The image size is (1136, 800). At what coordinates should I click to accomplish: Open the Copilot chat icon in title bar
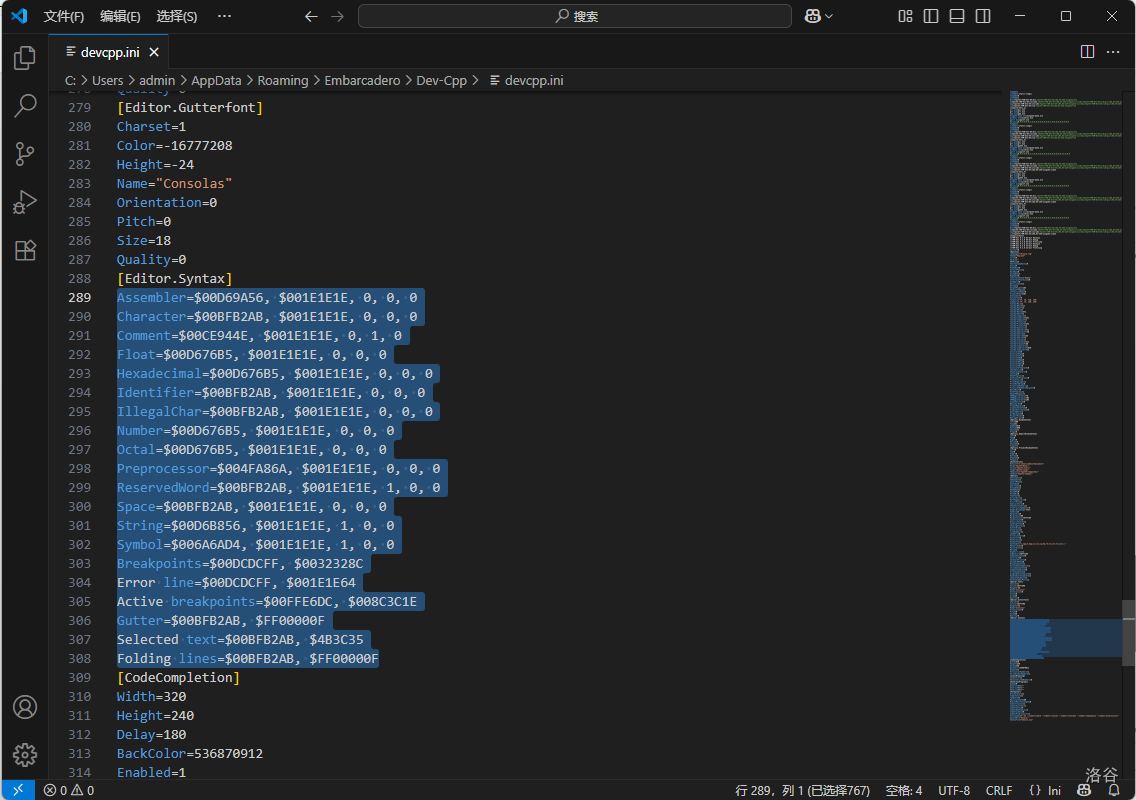tap(813, 16)
